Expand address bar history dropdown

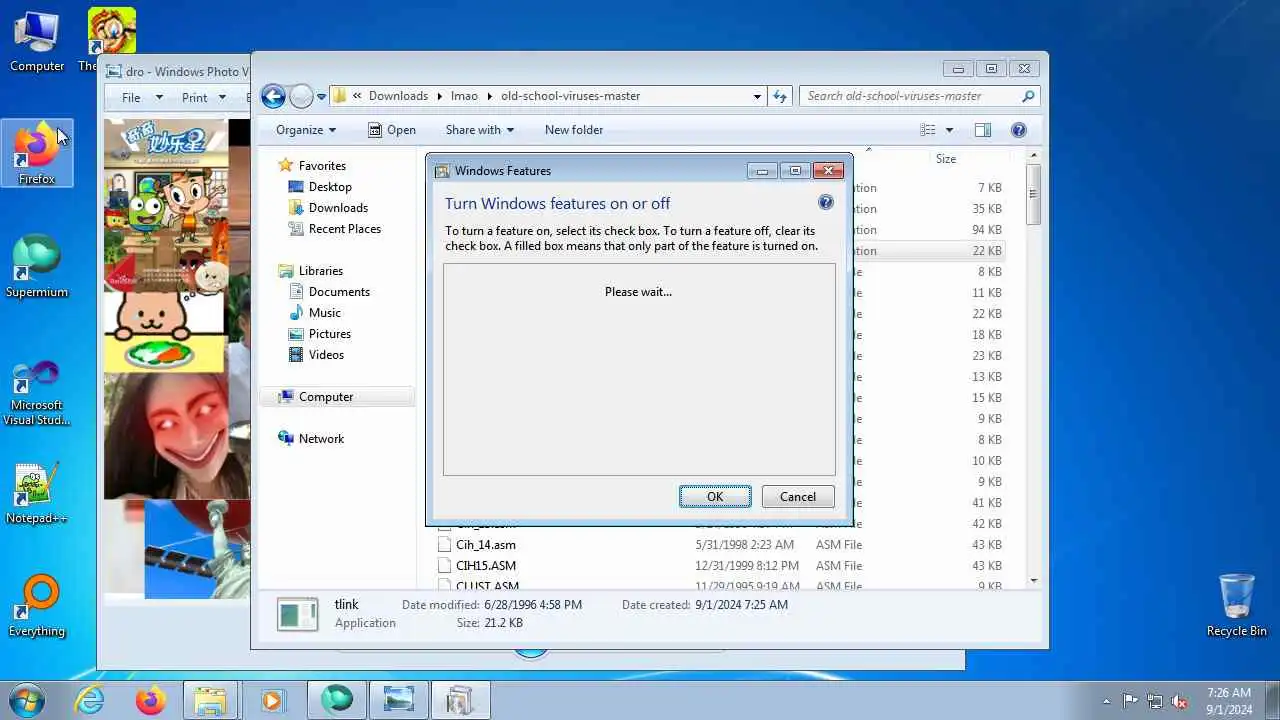[x=757, y=96]
